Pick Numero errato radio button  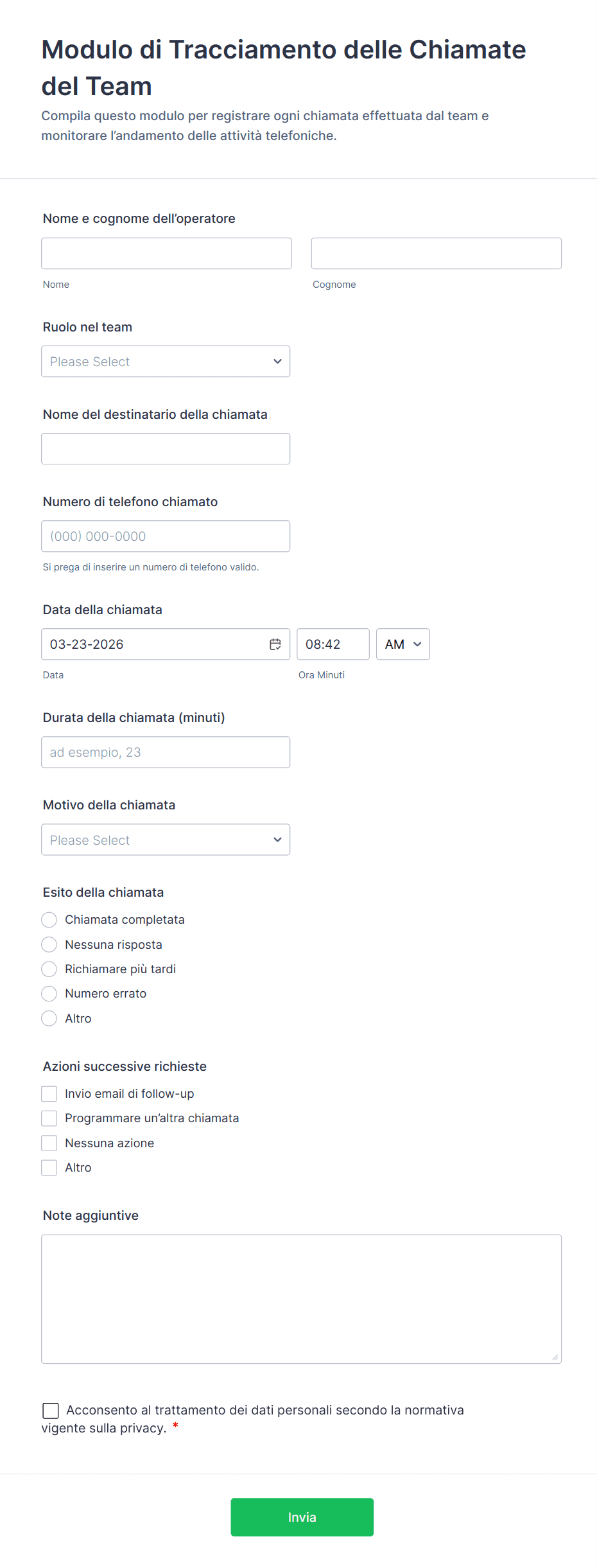click(x=49, y=994)
